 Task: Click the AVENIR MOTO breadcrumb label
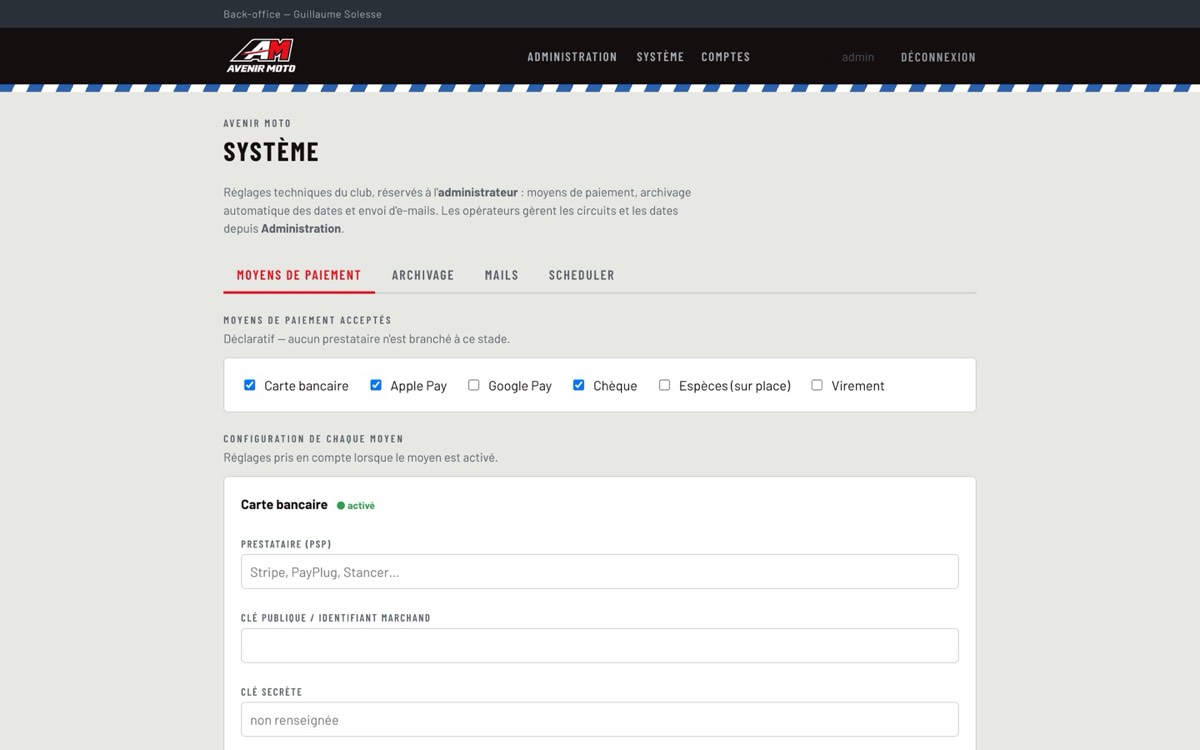click(258, 123)
